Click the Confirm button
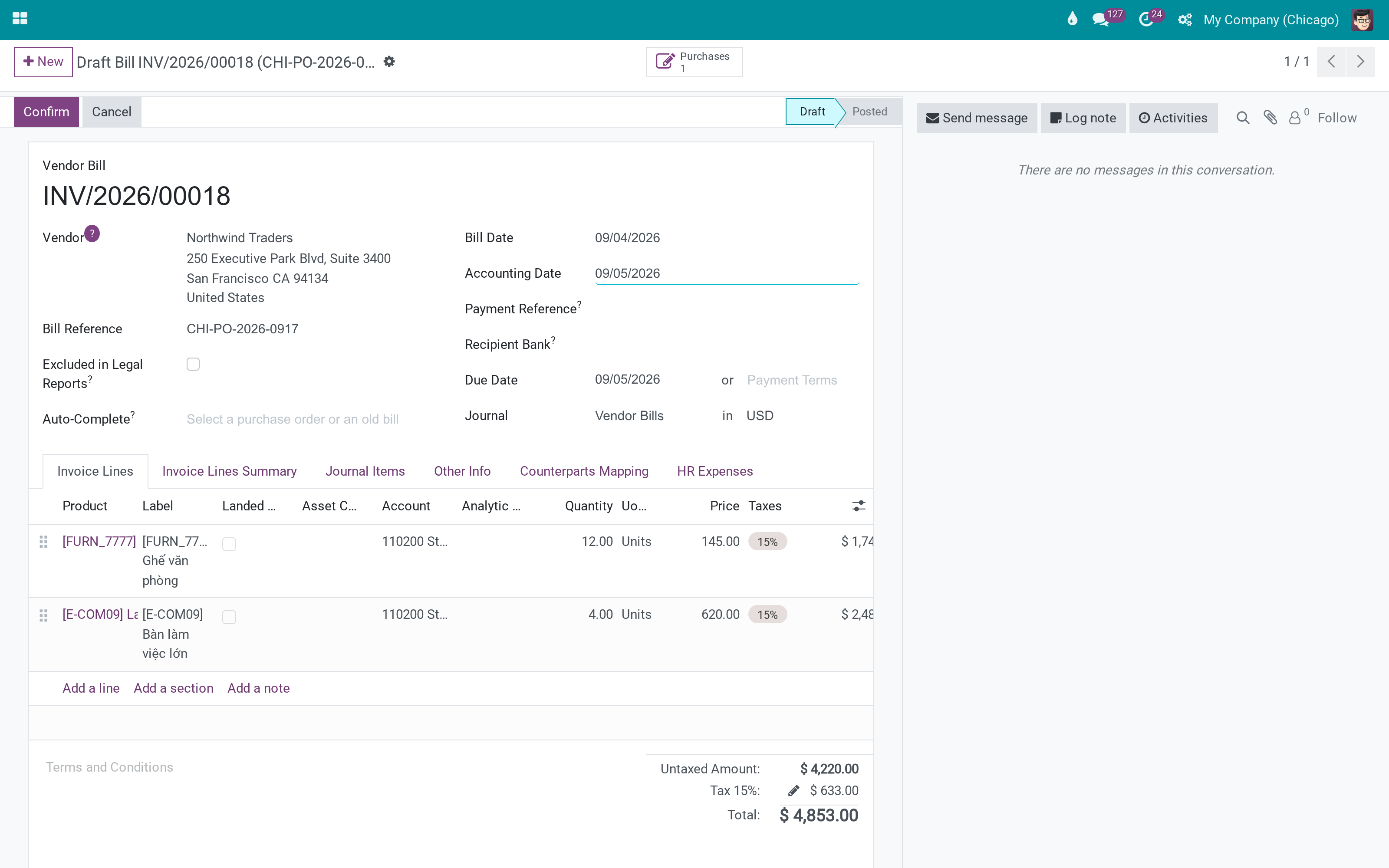The width and height of the screenshot is (1389, 868). point(46,112)
